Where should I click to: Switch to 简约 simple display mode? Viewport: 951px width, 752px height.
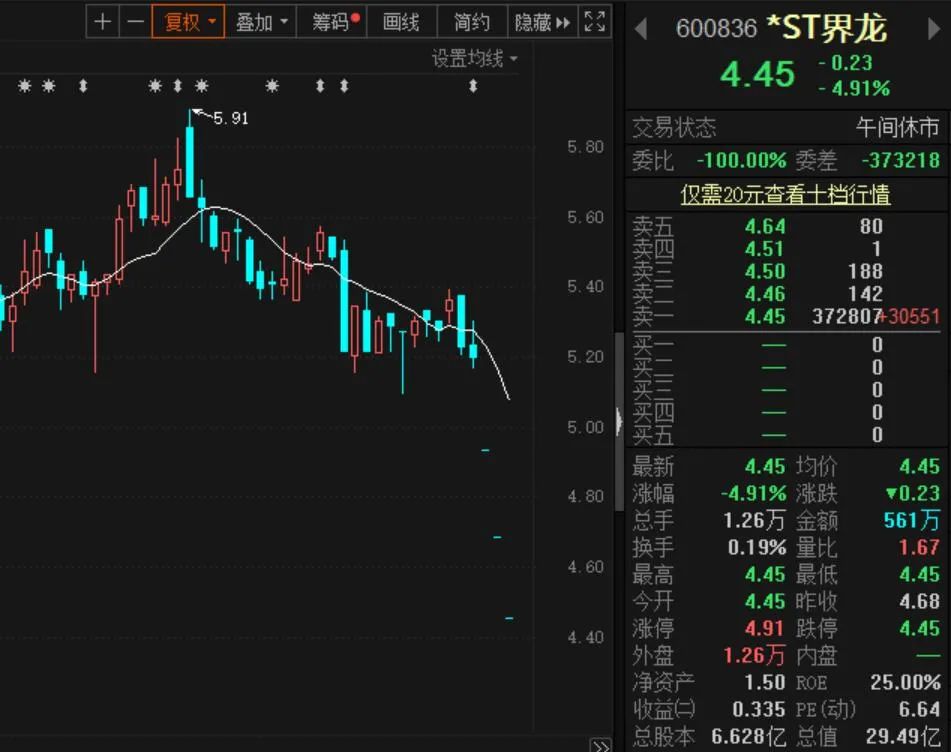(470, 21)
